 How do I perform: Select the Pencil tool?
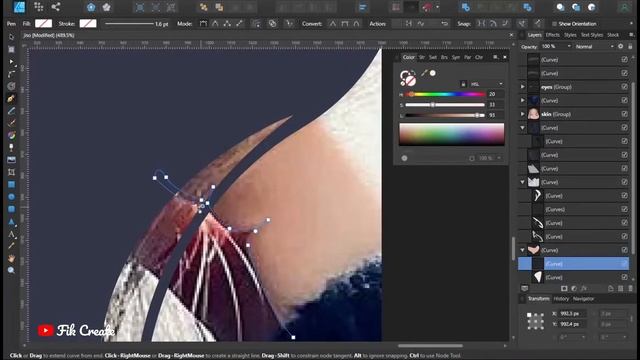pyautogui.click(x=11, y=111)
